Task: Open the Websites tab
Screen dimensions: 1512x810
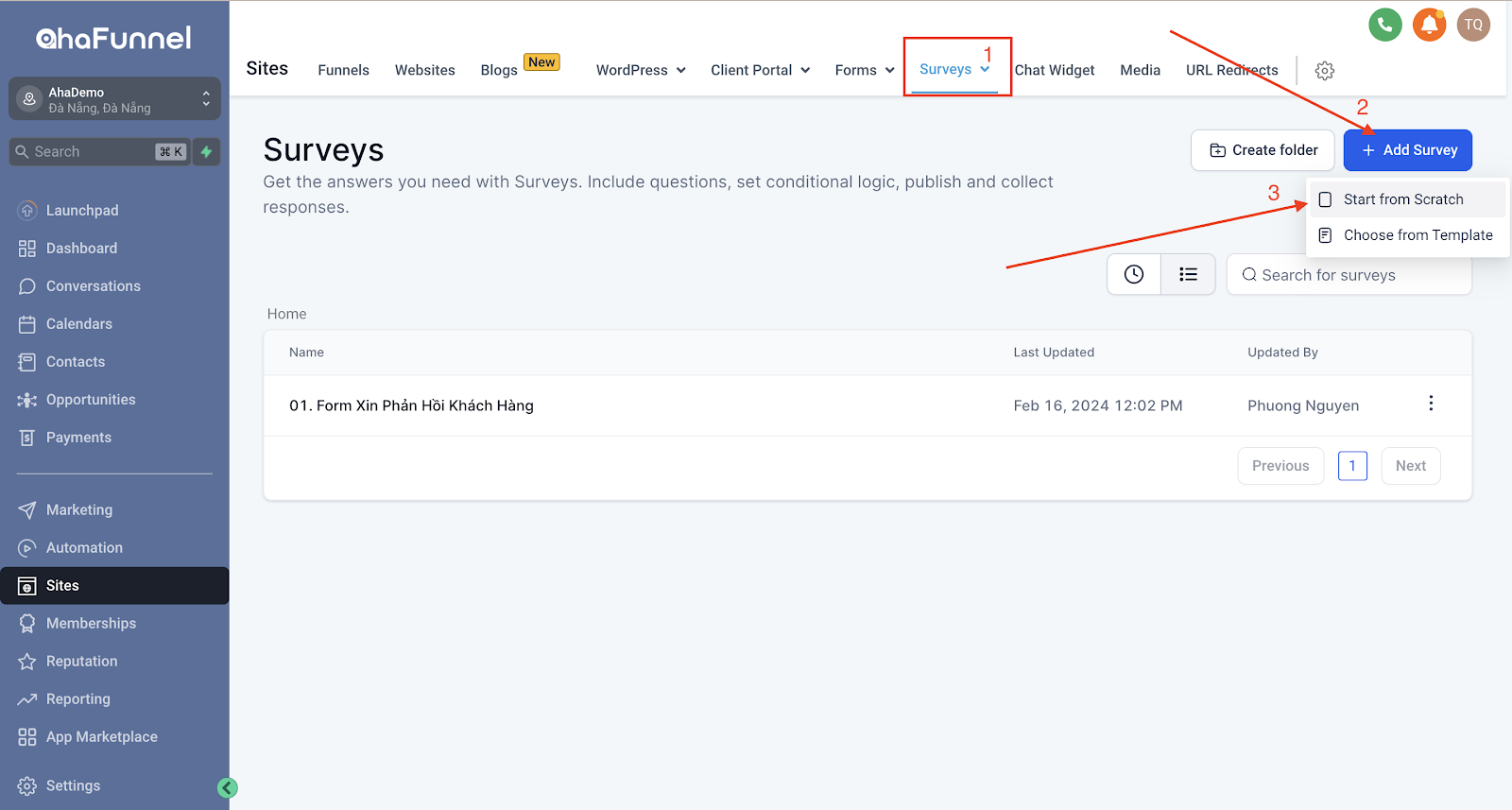Action: (424, 70)
